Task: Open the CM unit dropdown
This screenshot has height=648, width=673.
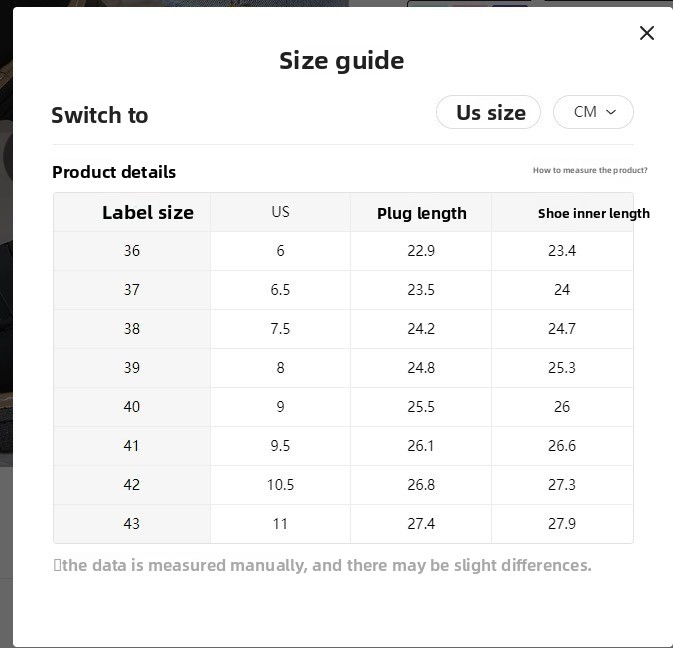Action: [x=593, y=112]
